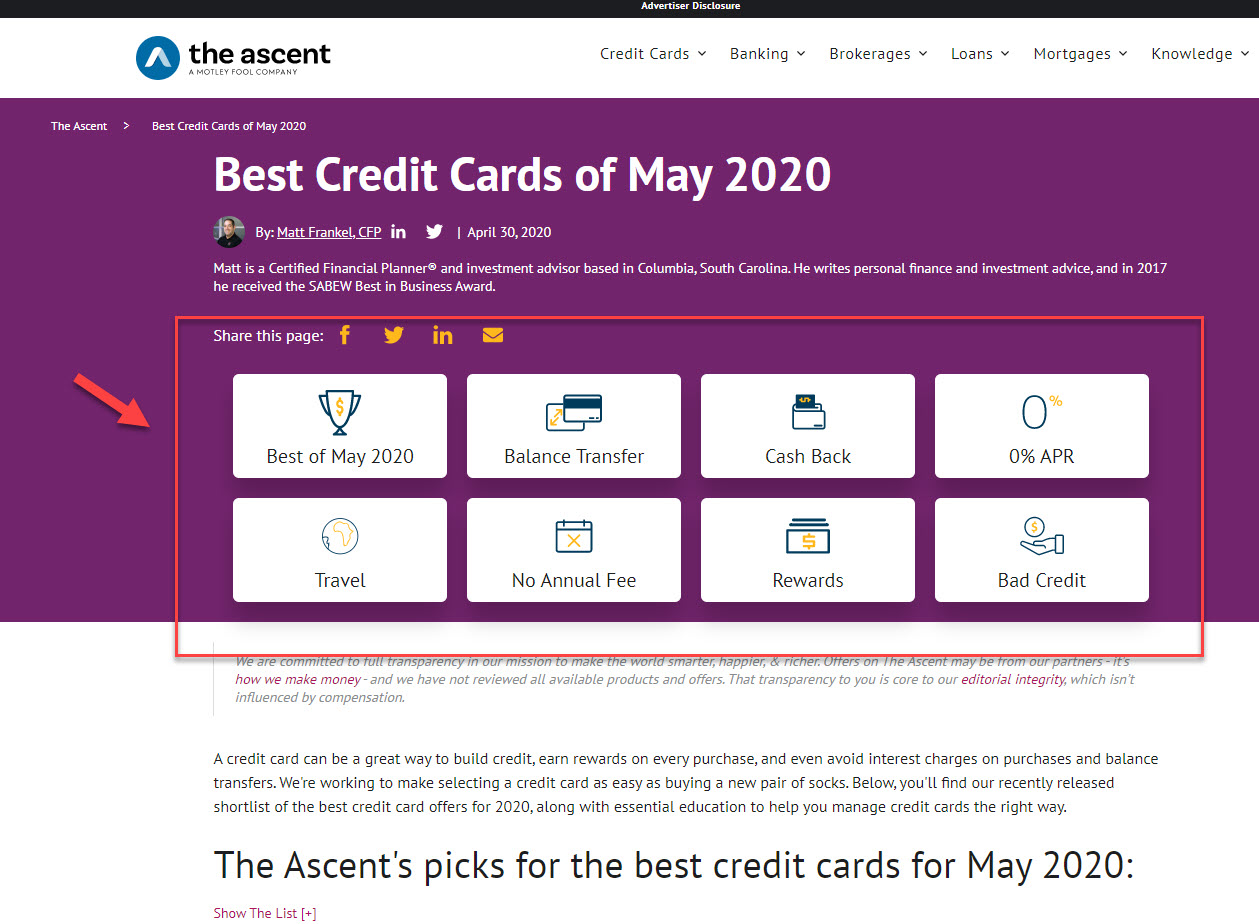The height and width of the screenshot is (924, 1259).
Task: Open author's LinkedIn icon beside byline
Action: [398, 232]
